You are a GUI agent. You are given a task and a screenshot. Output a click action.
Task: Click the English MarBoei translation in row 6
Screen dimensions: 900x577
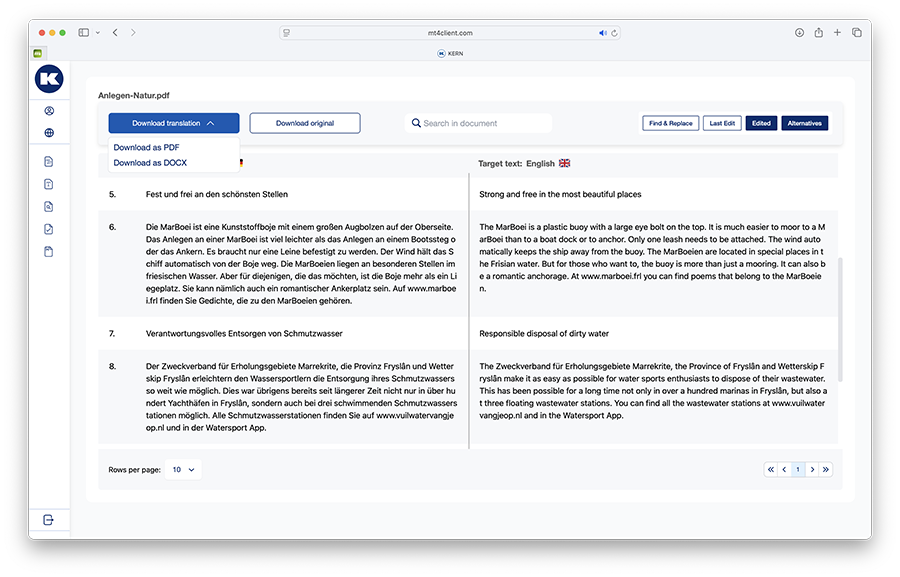653,258
